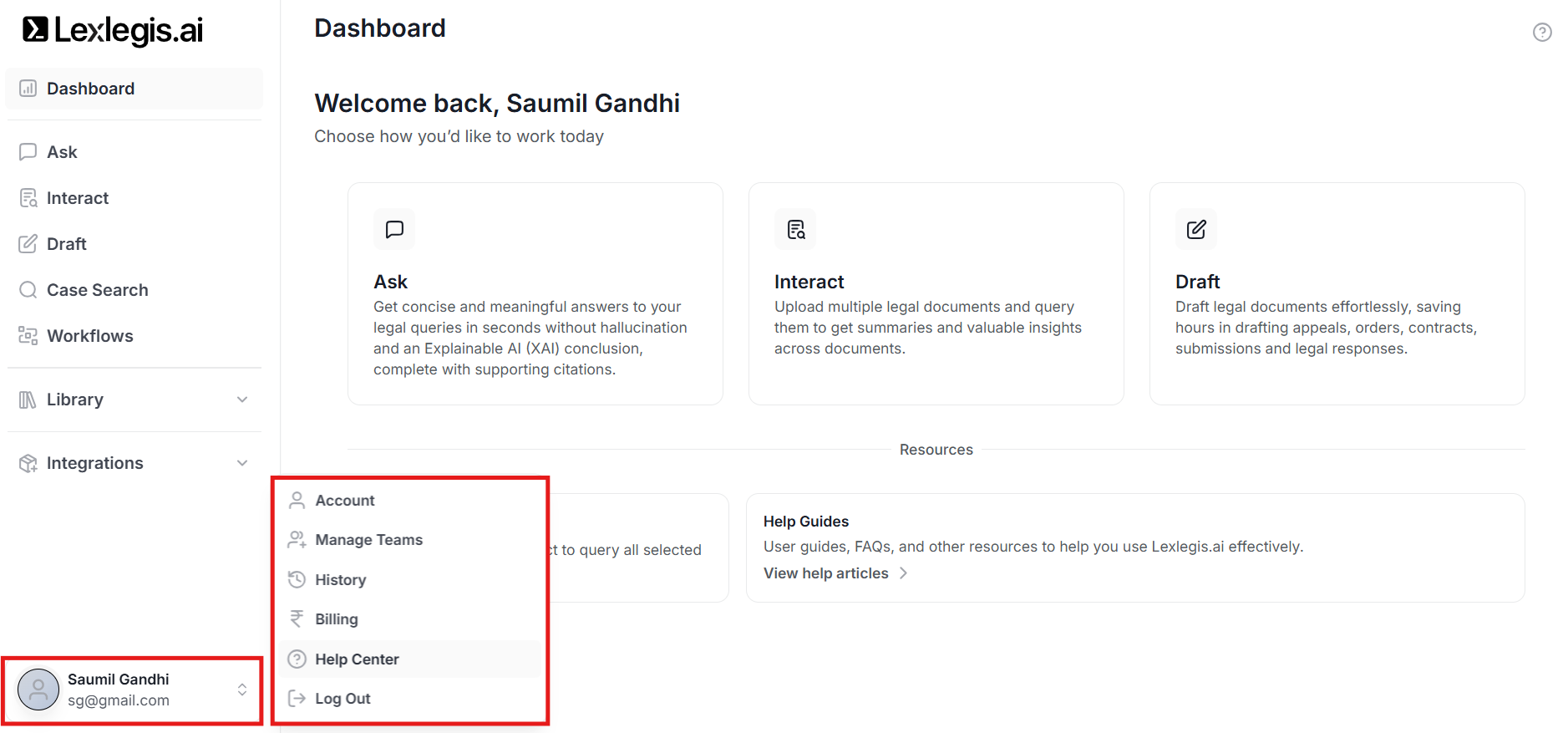Viewport: 1568px width, 733px height.
Task: Click the user avatar icon
Action: [38, 690]
